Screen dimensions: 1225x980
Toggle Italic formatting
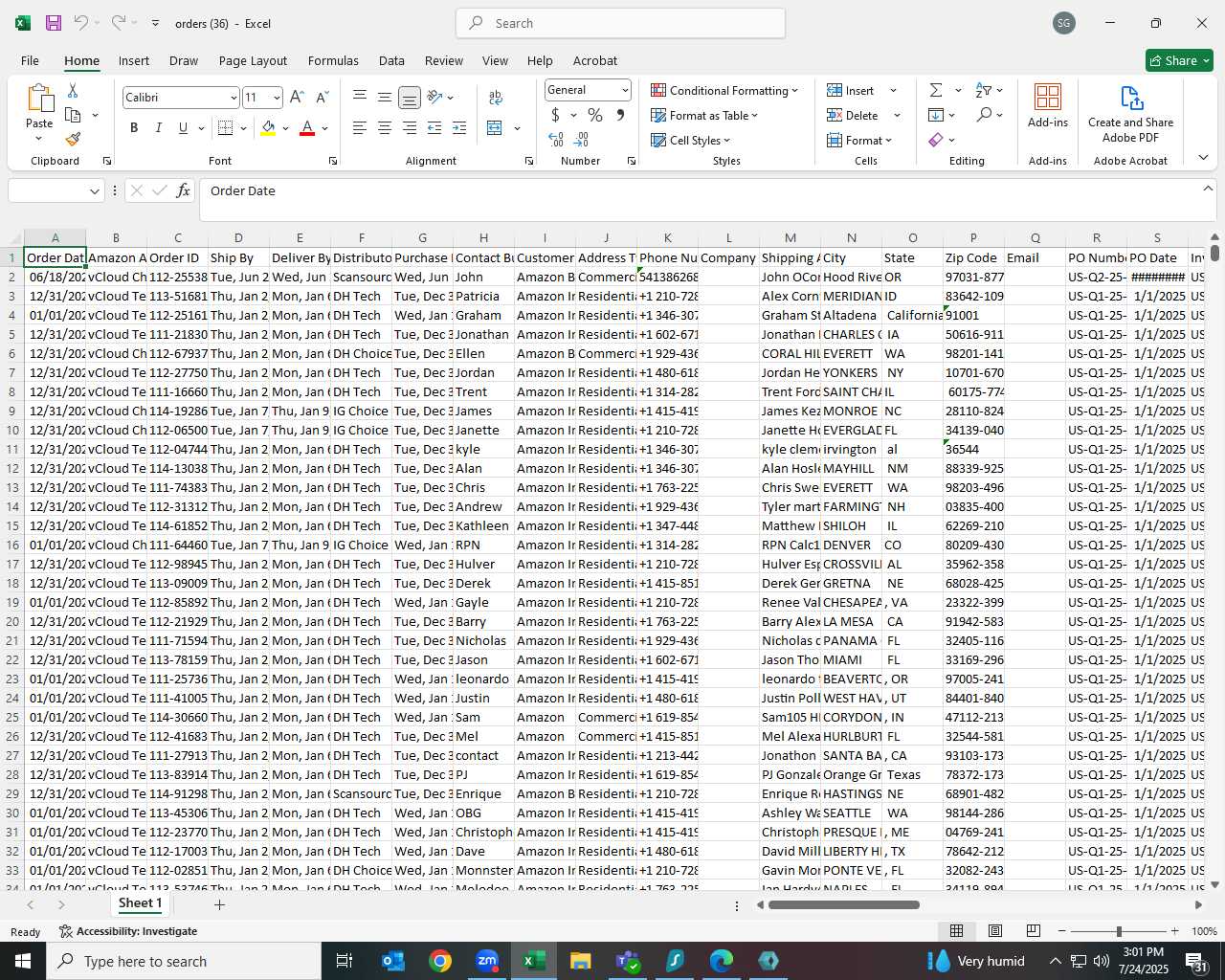(x=158, y=127)
